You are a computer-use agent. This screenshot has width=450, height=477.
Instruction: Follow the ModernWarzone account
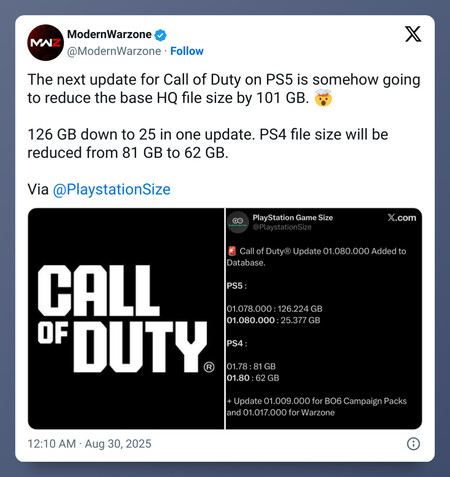(187, 51)
